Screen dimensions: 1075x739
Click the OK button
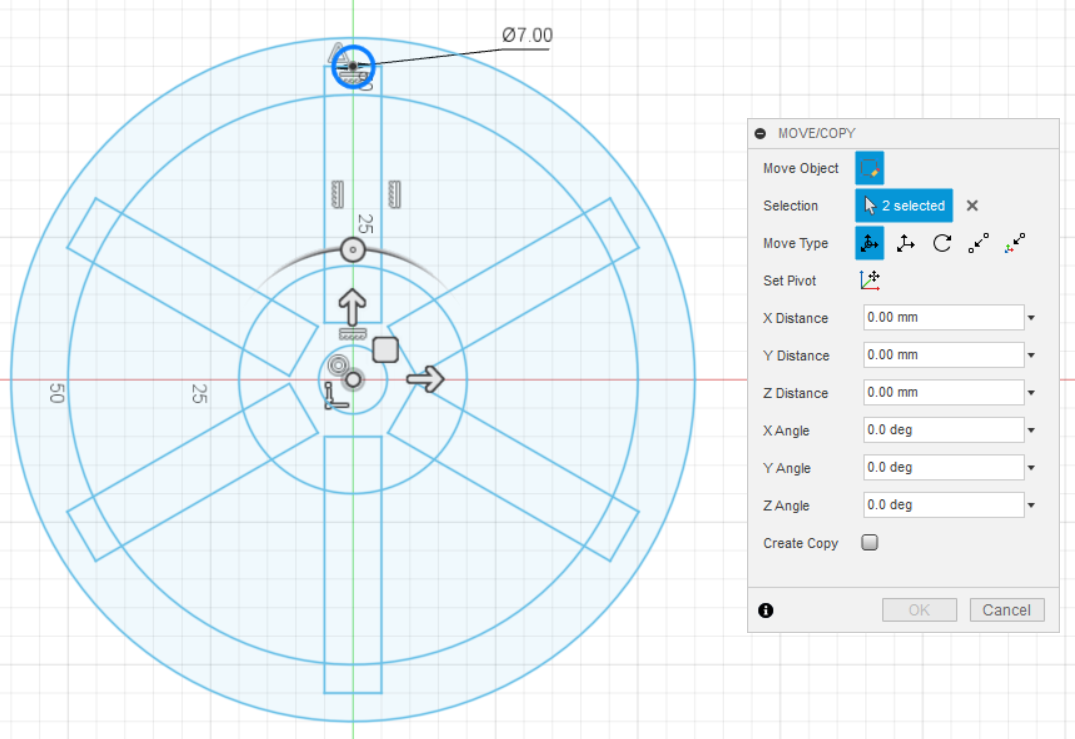point(919,610)
